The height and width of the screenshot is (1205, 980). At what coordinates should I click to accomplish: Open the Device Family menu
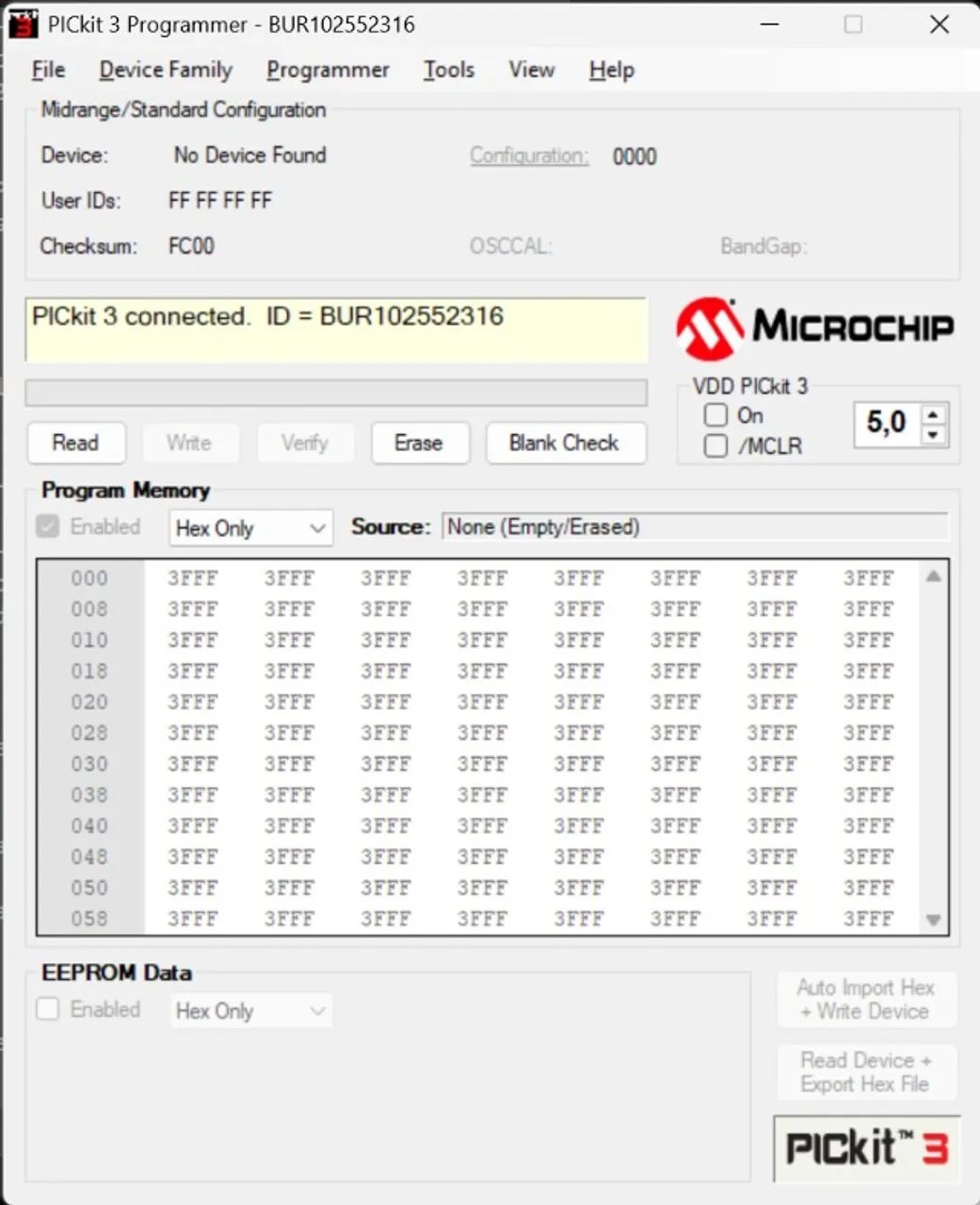166,70
